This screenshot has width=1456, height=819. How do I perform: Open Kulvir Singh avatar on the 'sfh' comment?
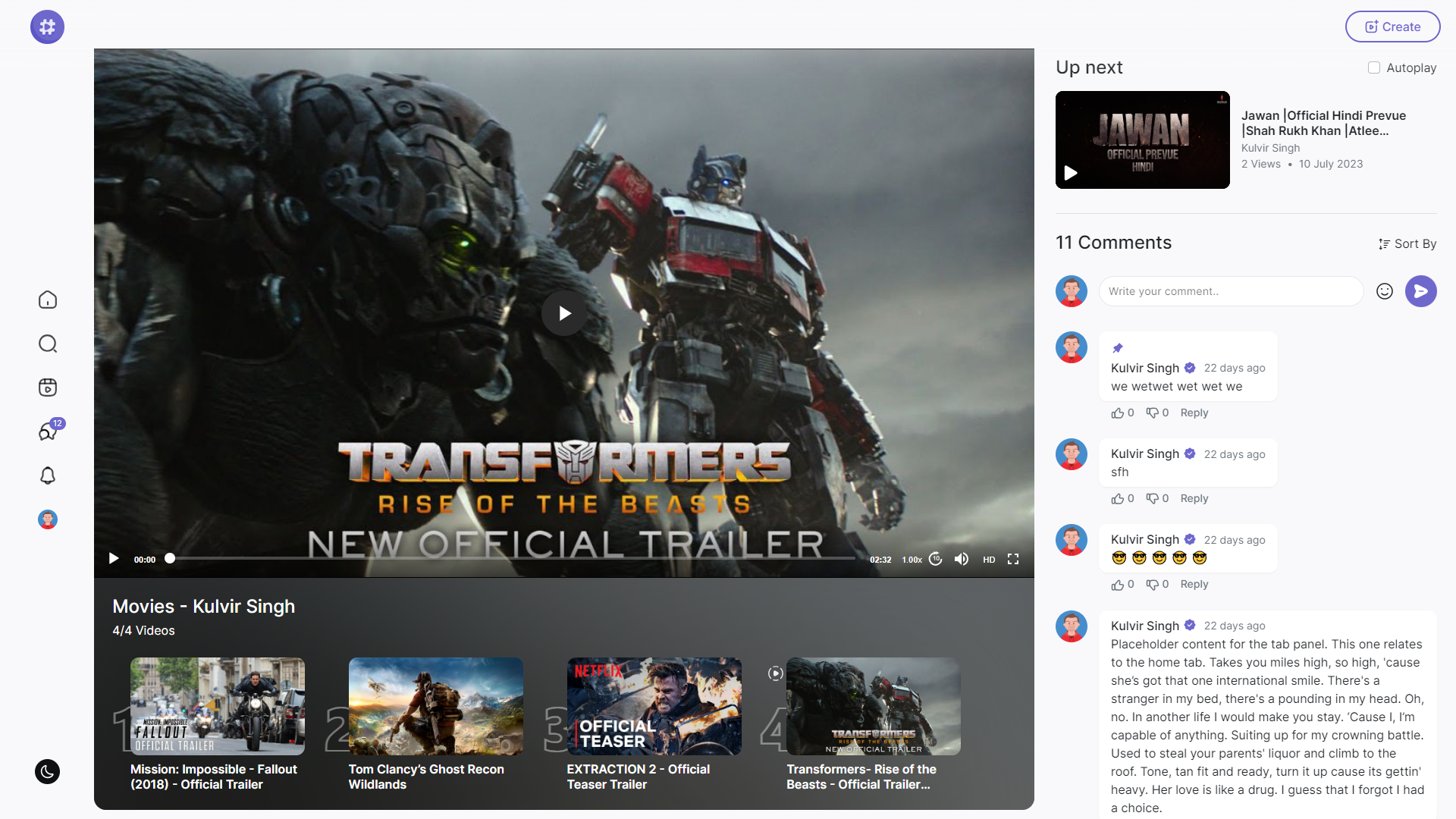click(x=1072, y=454)
